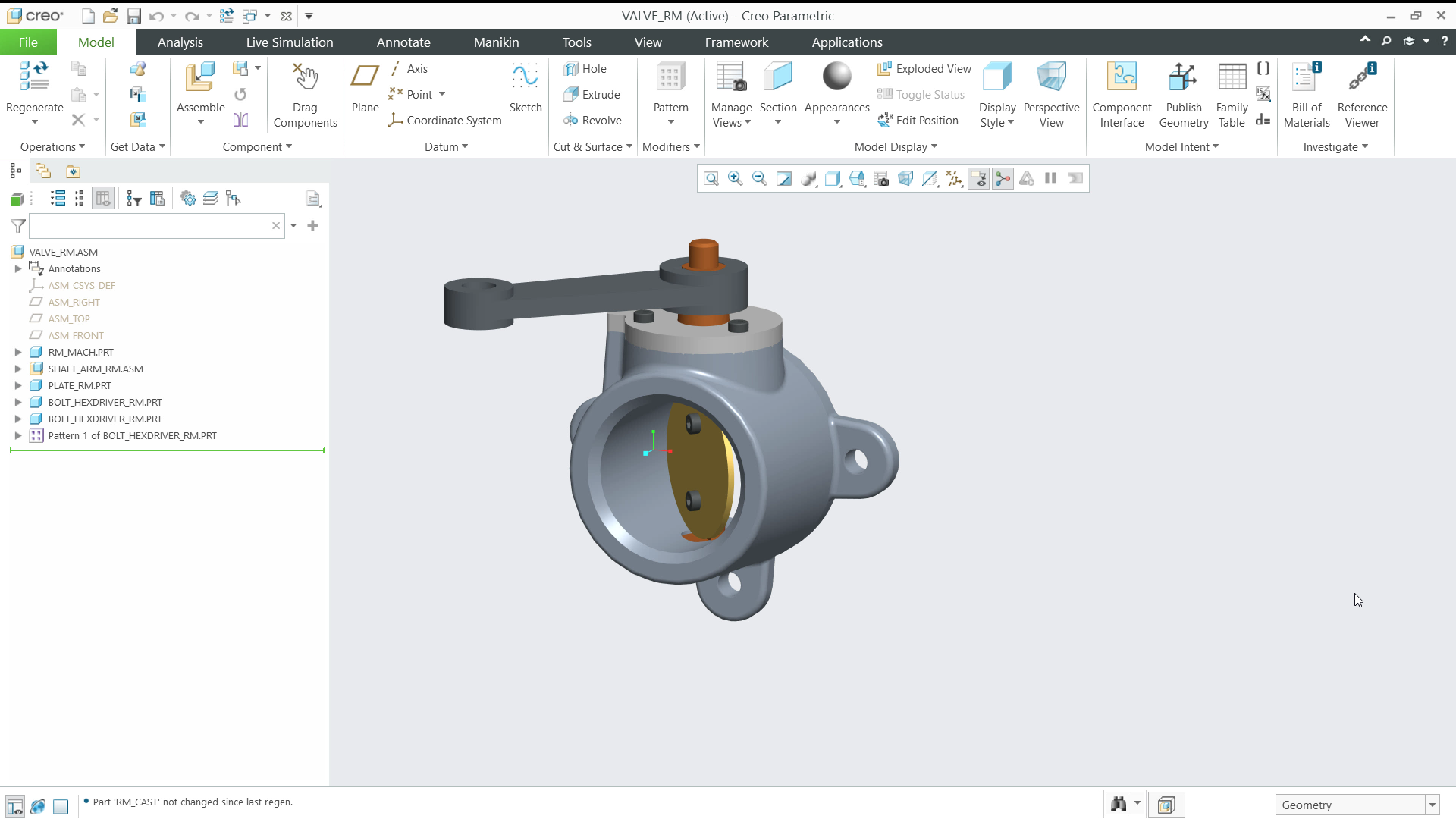
Task: Click the Regenerate icon
Action: click(x=34, y=77)
